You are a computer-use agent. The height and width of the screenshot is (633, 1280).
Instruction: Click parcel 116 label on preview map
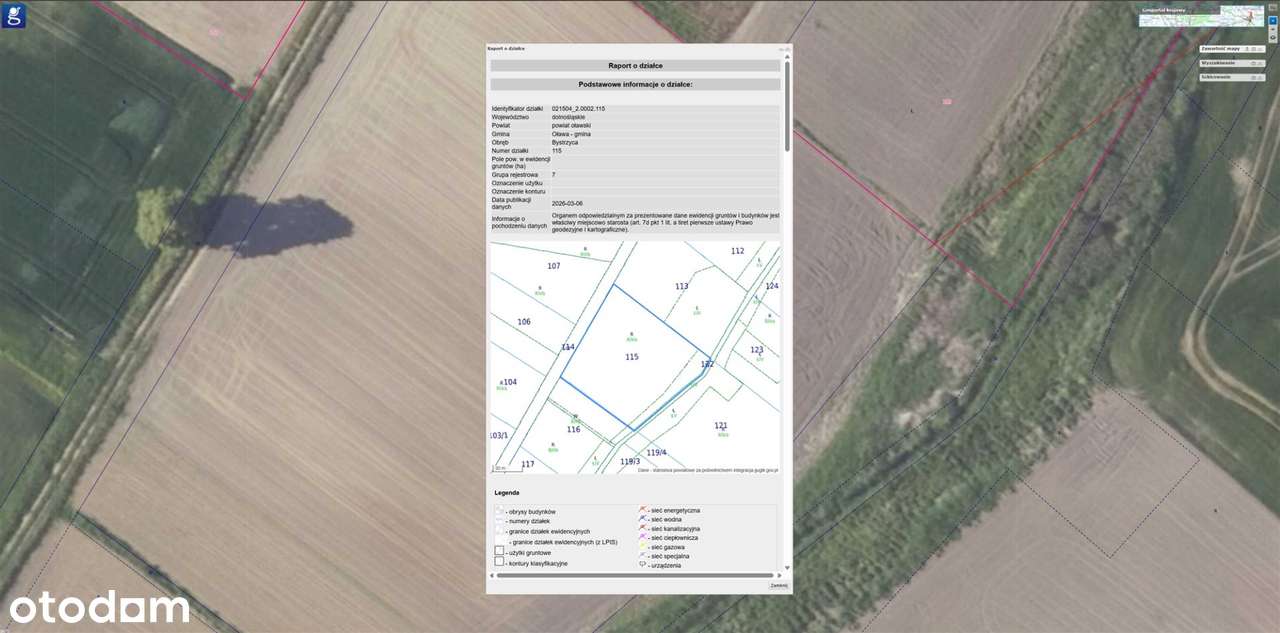[574, 429]
